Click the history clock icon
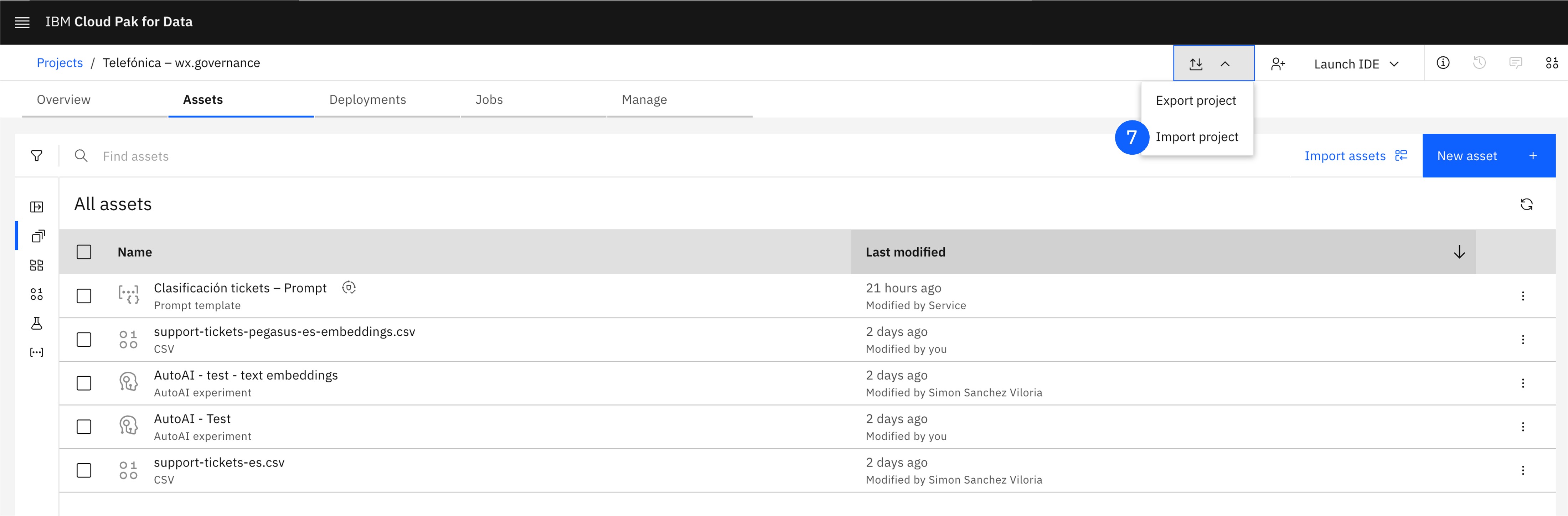This screenshot has height=516, width=1568. (x=1479, y=63)
